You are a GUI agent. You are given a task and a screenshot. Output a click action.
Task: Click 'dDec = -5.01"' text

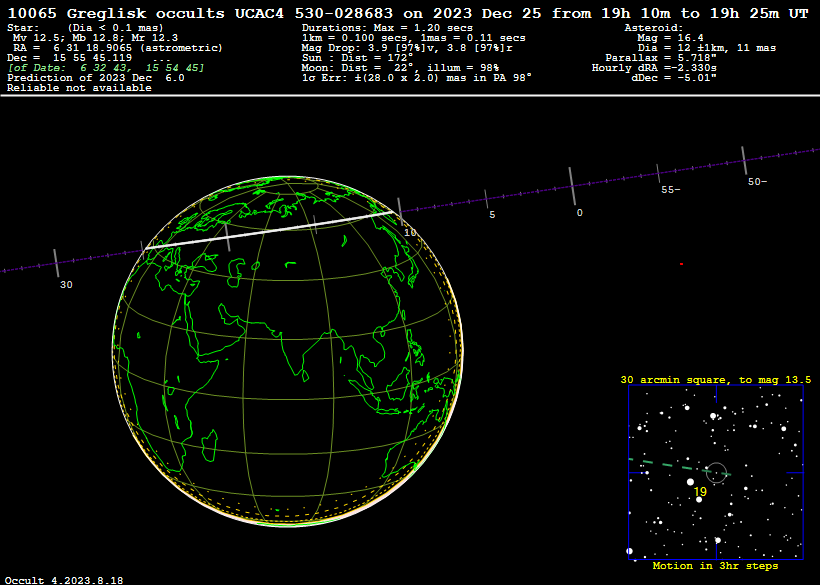pyautogui.click(x=674, y=78)
